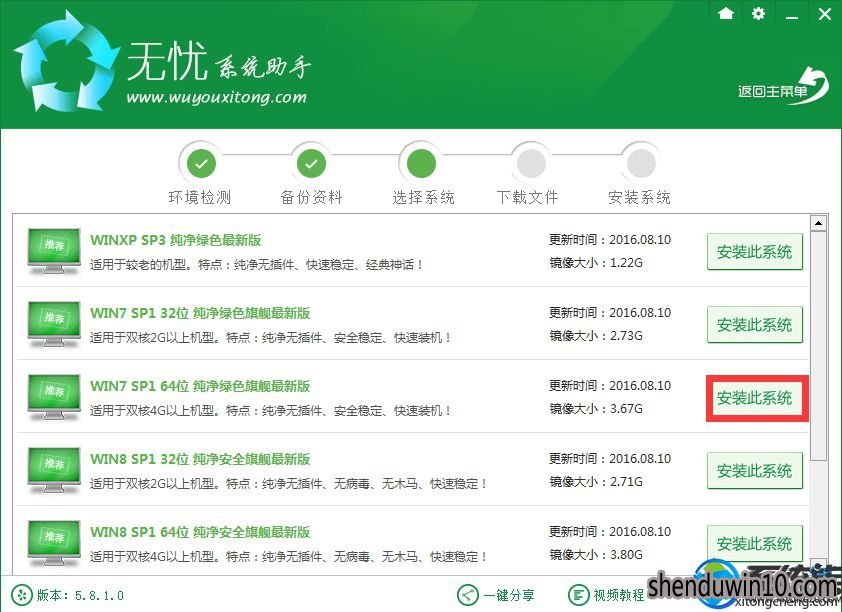This screenshot has height=612, width=842.
Task: Open the www.wuyouxitong.com website link
Action: pos(216,97)
